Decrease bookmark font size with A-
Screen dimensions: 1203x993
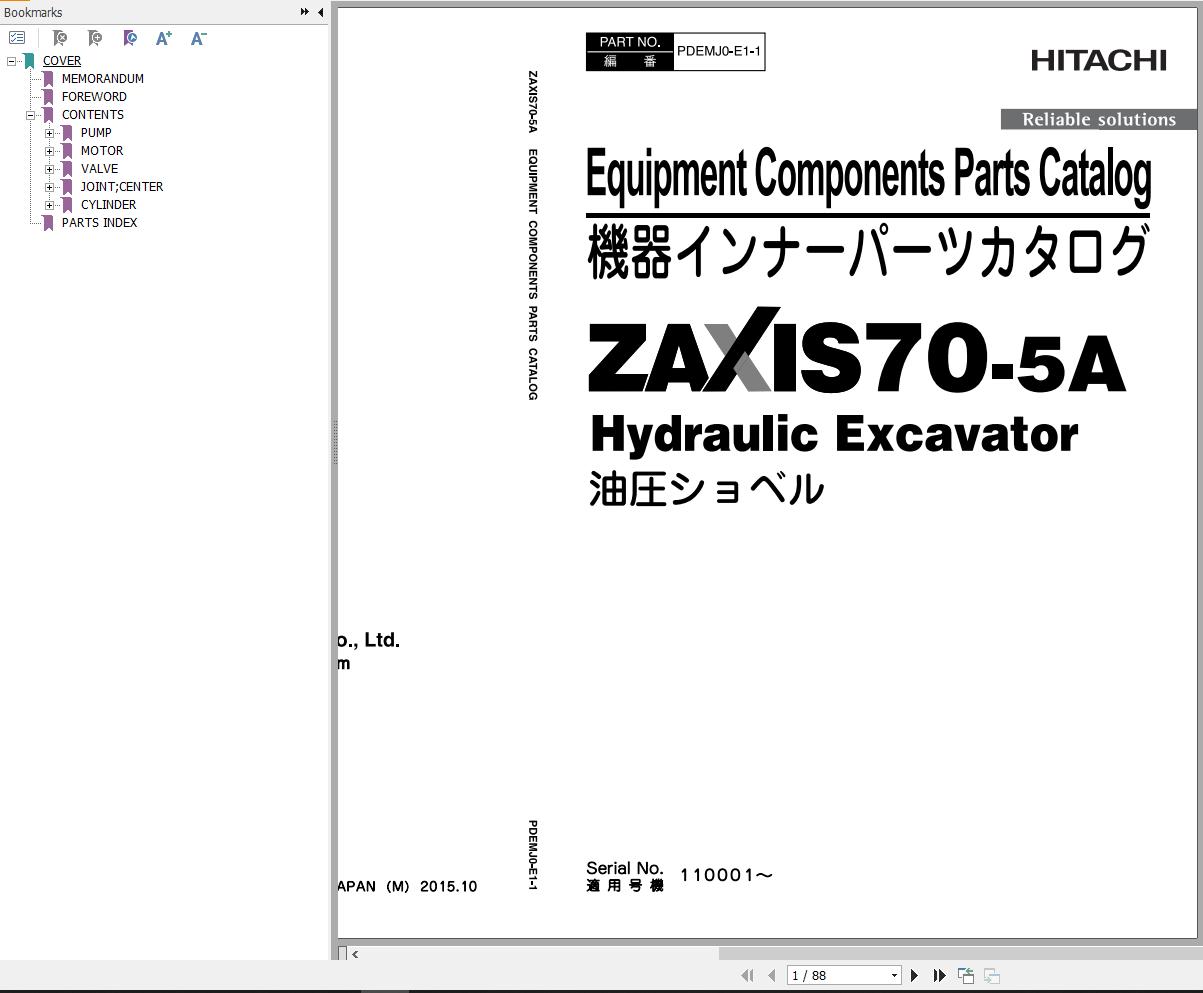pyautogui.click(x=198, y=38)
